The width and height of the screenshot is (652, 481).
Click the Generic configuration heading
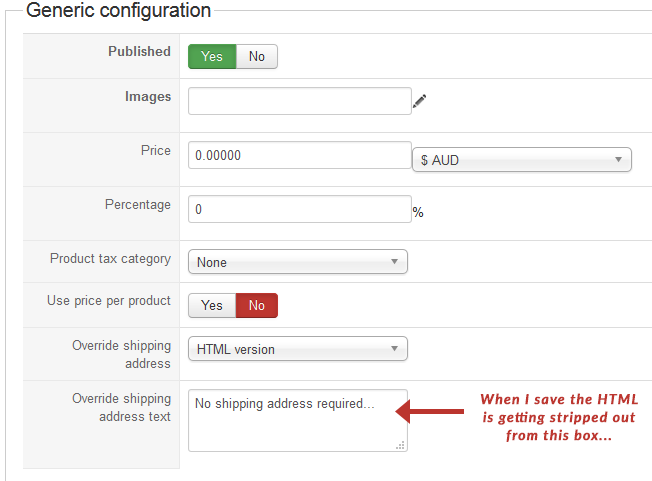(118, 11)
